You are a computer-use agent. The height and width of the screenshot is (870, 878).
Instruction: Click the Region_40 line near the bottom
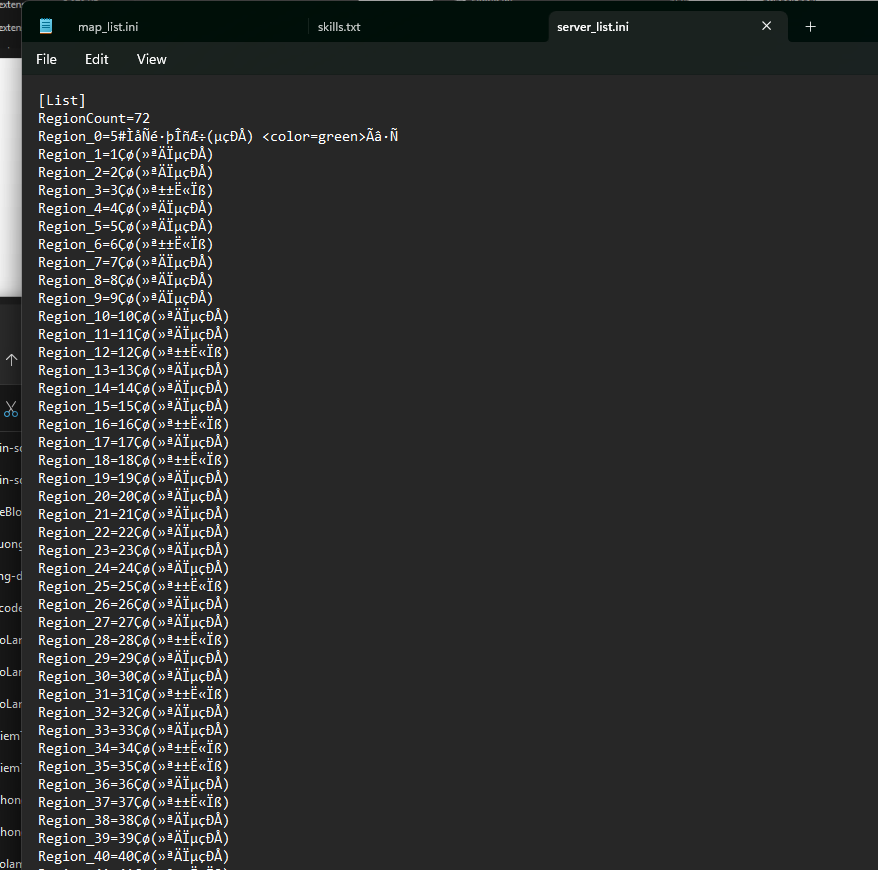click(133, 856)
